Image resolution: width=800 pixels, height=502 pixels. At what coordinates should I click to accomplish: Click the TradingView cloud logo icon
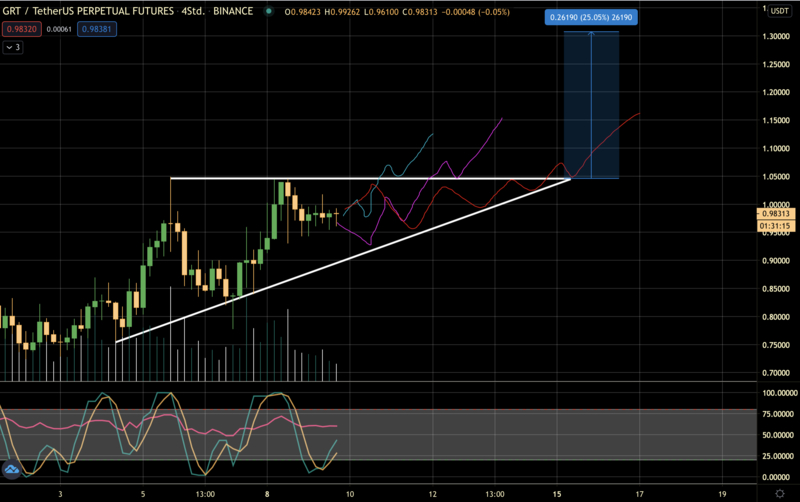pos(11,469)
